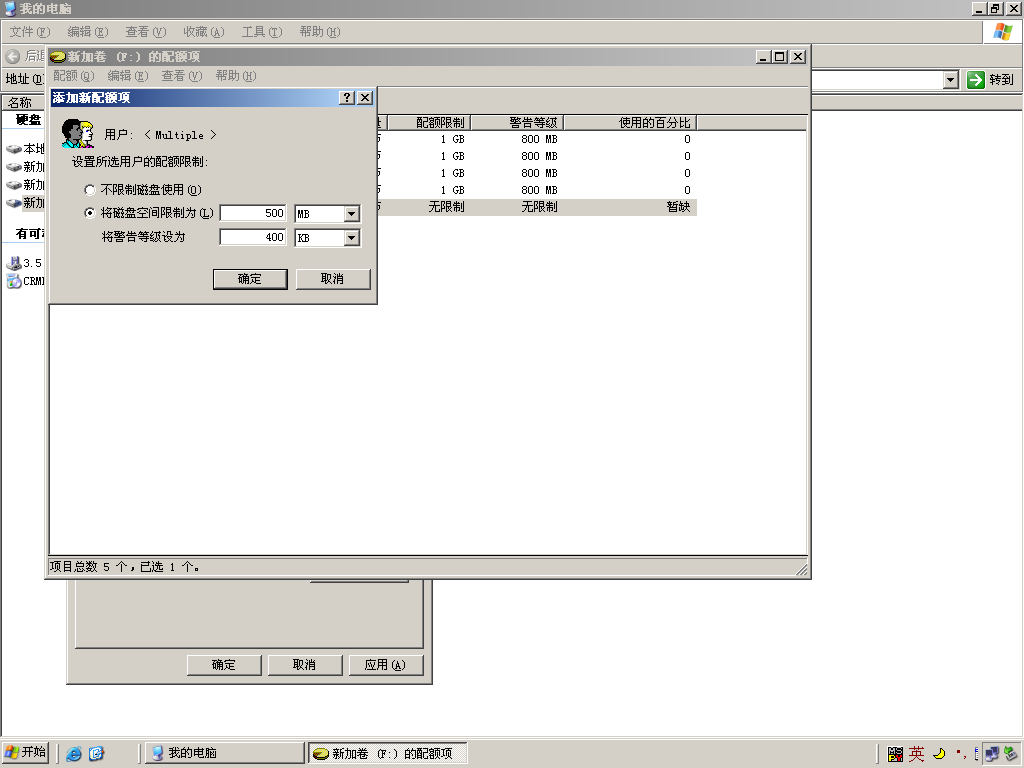1024x768 pixels.
Task: Click the disk space limit field showing 500
Action: point(253,214)
